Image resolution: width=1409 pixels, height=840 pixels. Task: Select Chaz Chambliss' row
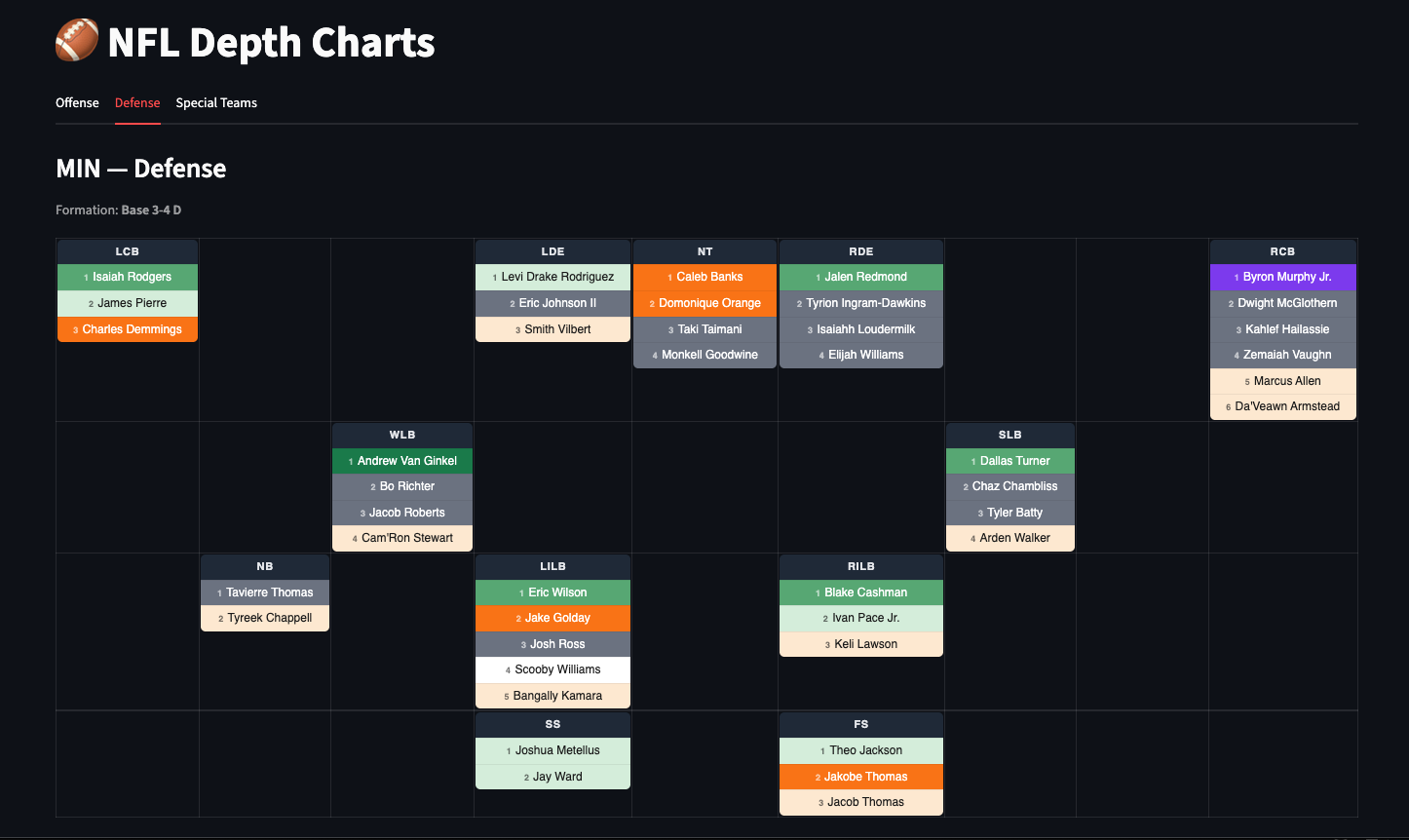[1010, 486]
